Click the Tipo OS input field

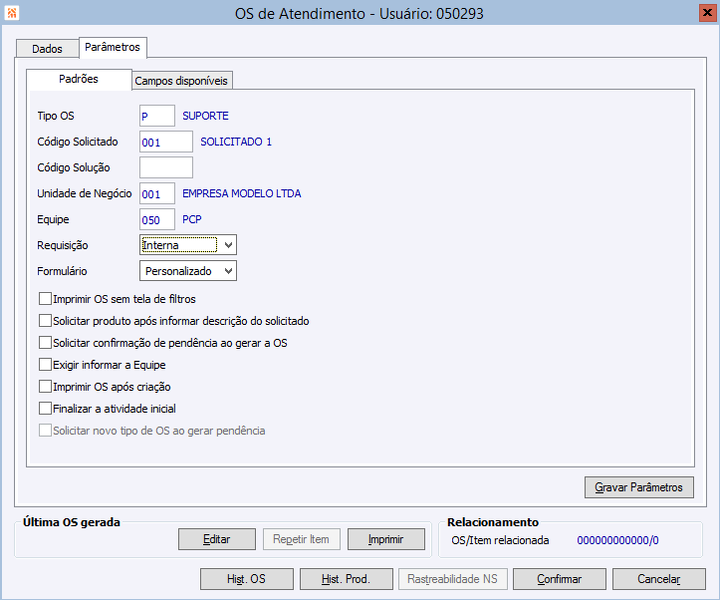(x=157, y=116)
